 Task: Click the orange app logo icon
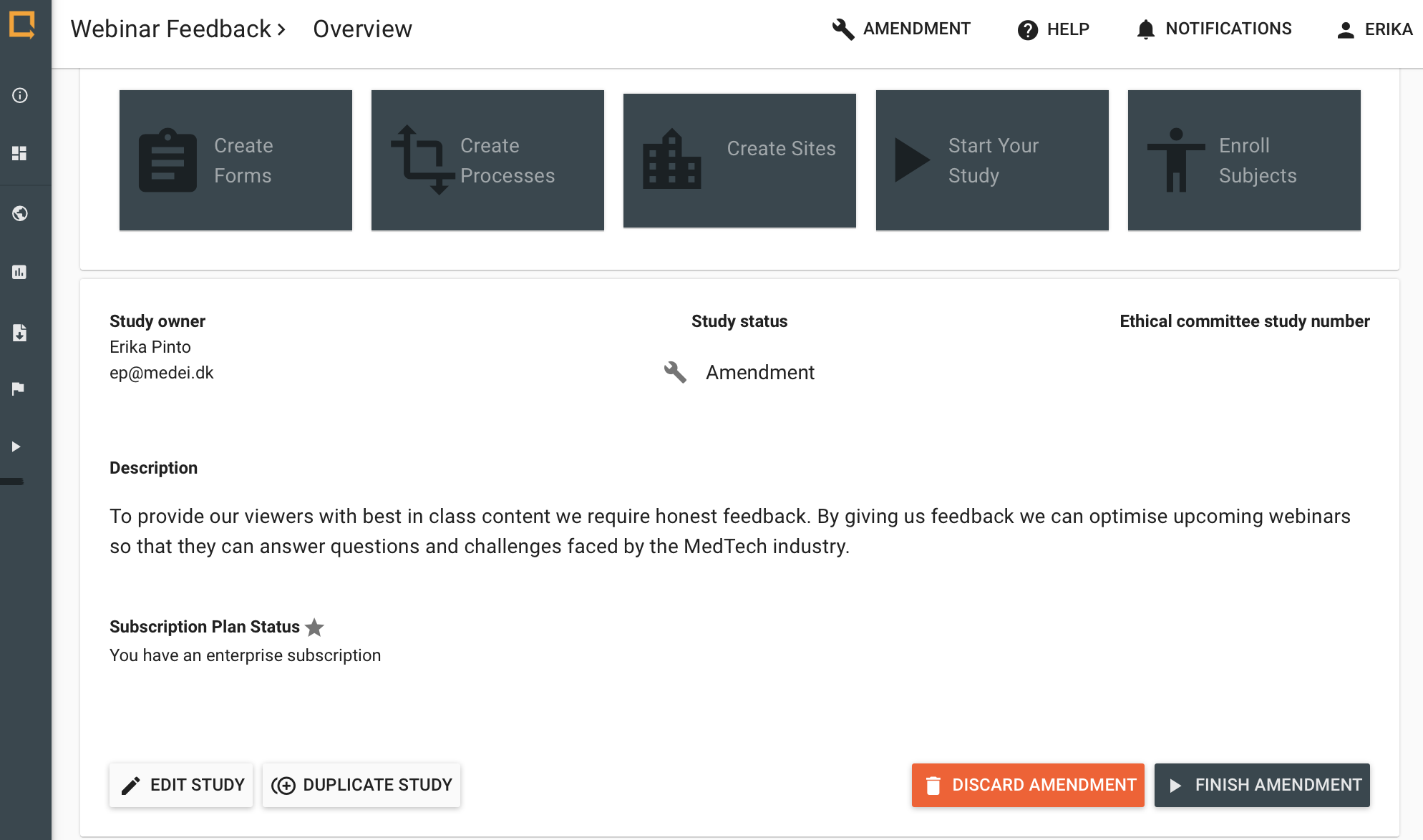[x=22, y=25]
